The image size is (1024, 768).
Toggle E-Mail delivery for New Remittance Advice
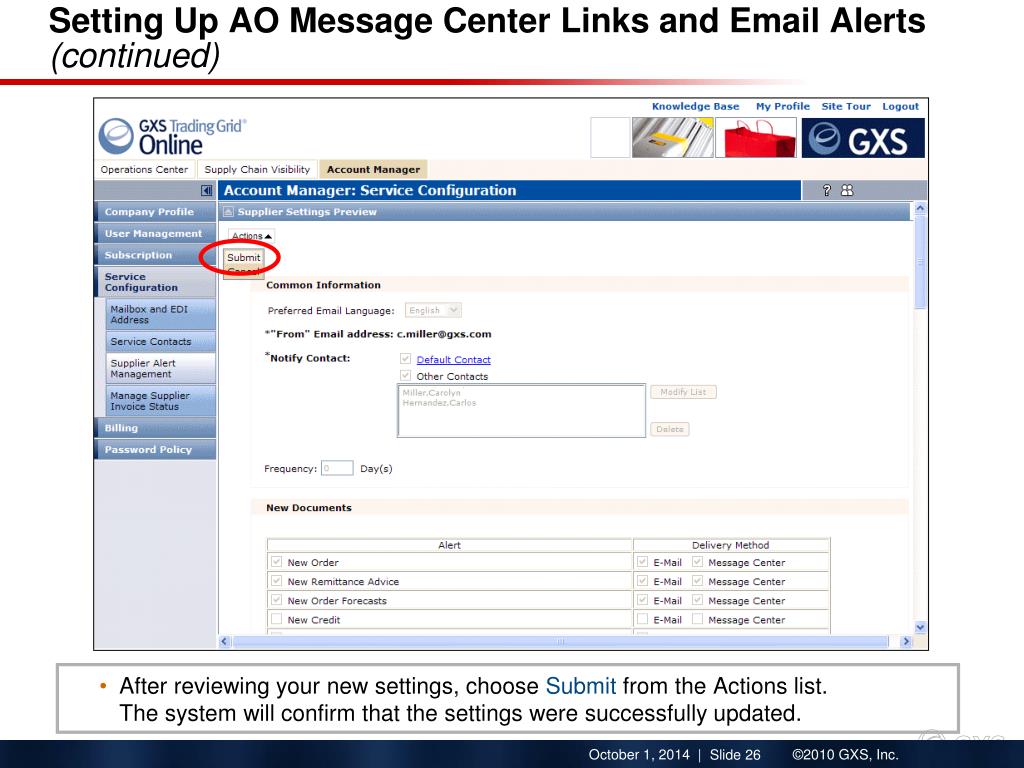[x=643, y=581]
